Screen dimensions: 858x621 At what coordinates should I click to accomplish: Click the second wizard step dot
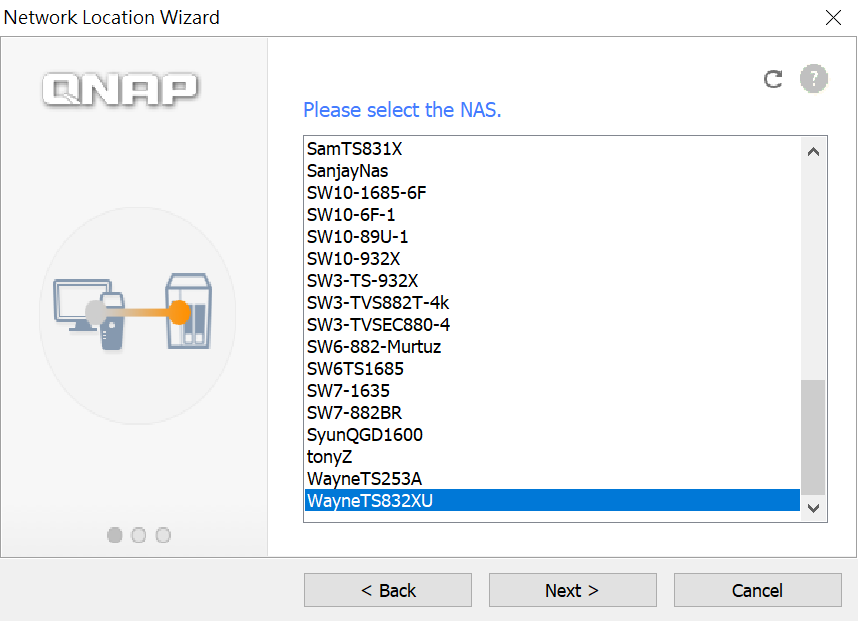[139, 535]
